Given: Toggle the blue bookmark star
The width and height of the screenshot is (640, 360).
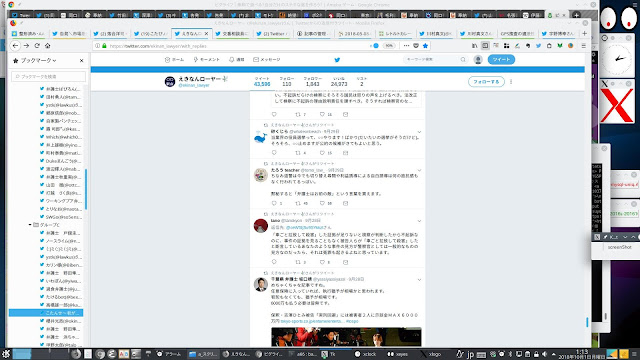Looking at the screenshot, I should pyautogui.click(x=425, y=46).
